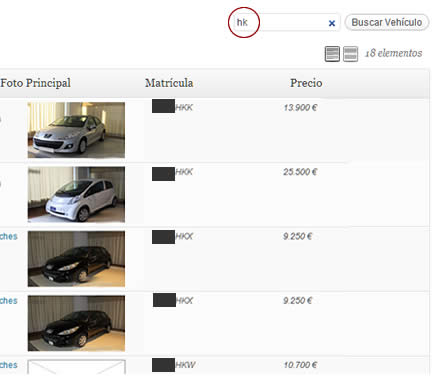
Task: Open the first black car thumbnail
Action: 76,259
